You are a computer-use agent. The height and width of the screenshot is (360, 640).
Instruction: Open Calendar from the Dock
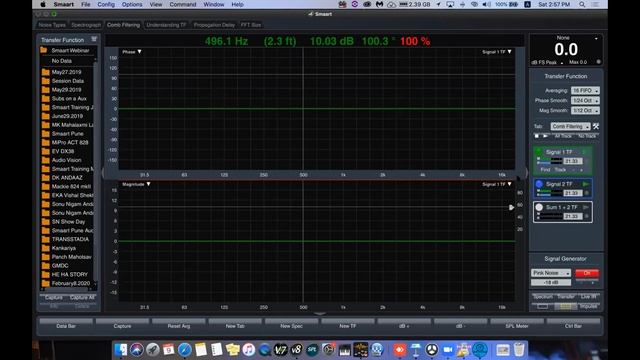168,350
